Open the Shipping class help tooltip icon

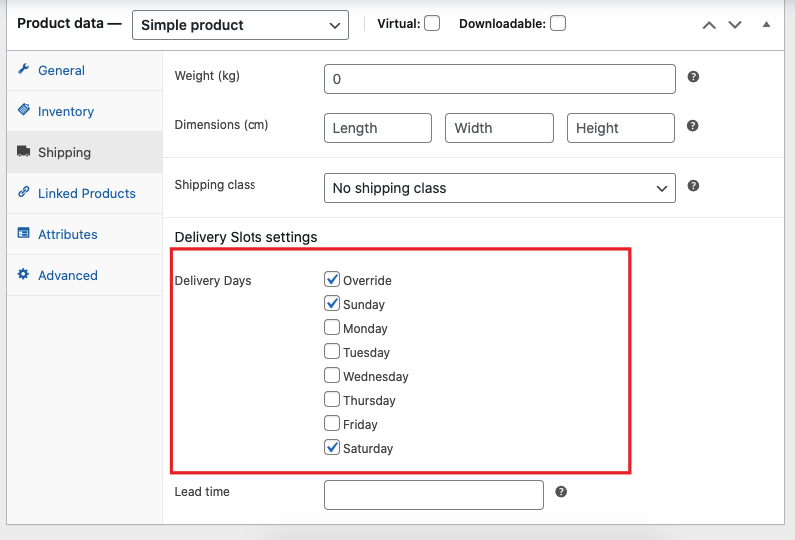pyautogui.click(x=693, y=186)
